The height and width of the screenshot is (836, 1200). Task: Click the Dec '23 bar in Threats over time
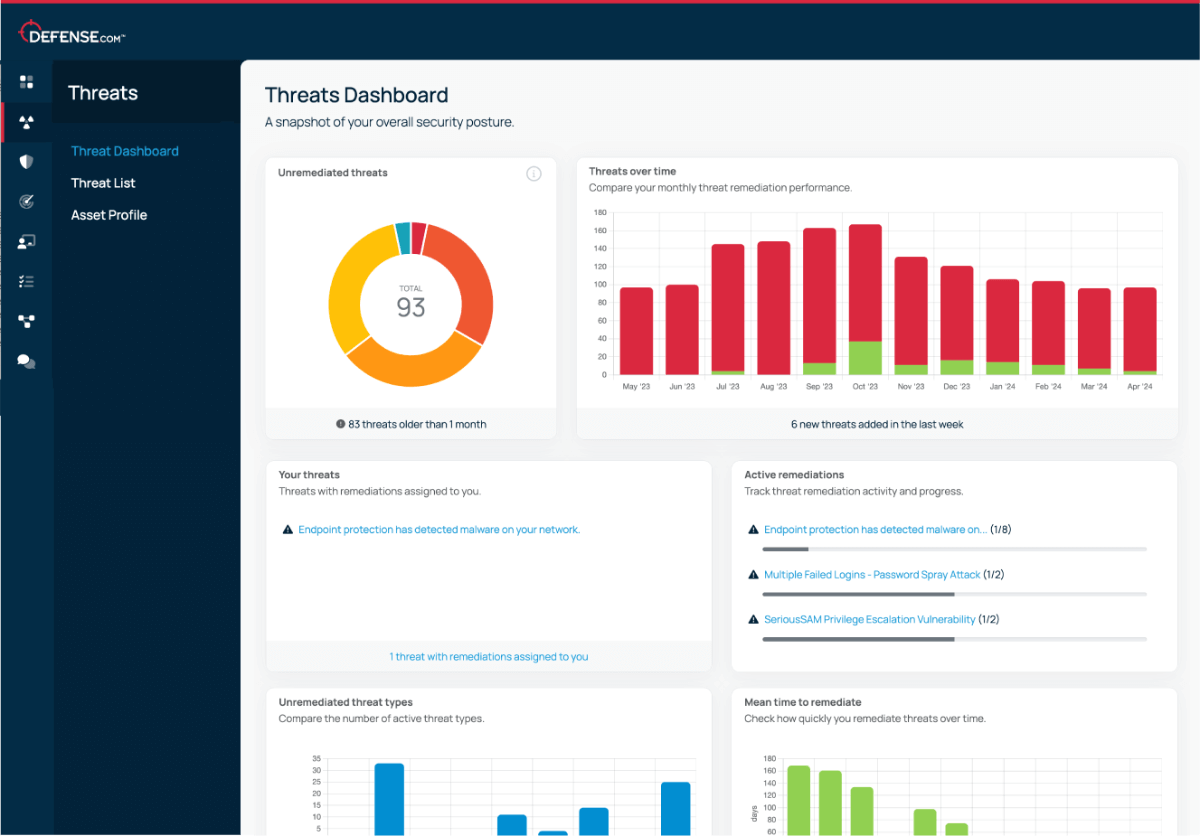[x=957, y=320]
